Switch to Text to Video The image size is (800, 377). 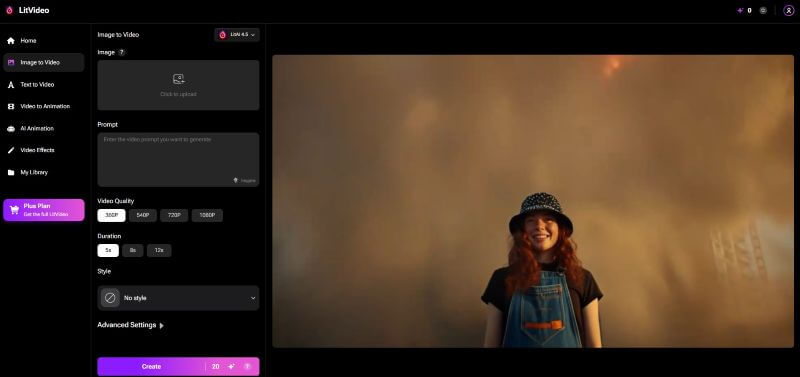[43, 85]
